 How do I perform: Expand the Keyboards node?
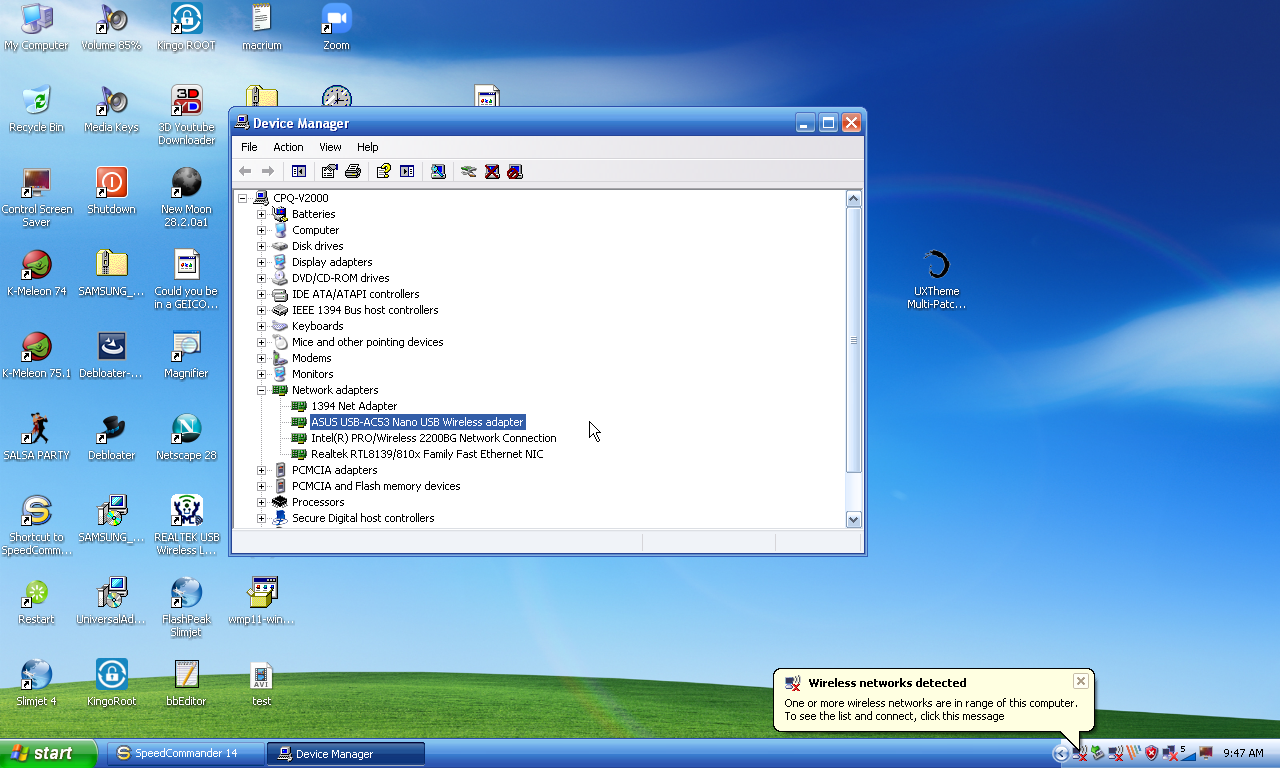point(261,326)
